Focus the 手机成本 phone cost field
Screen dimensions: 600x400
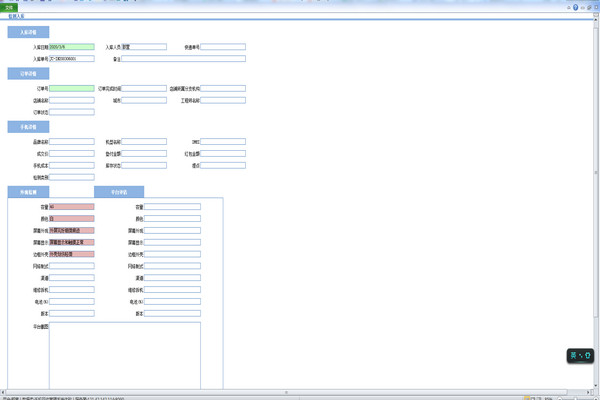(x=72, y=165)
